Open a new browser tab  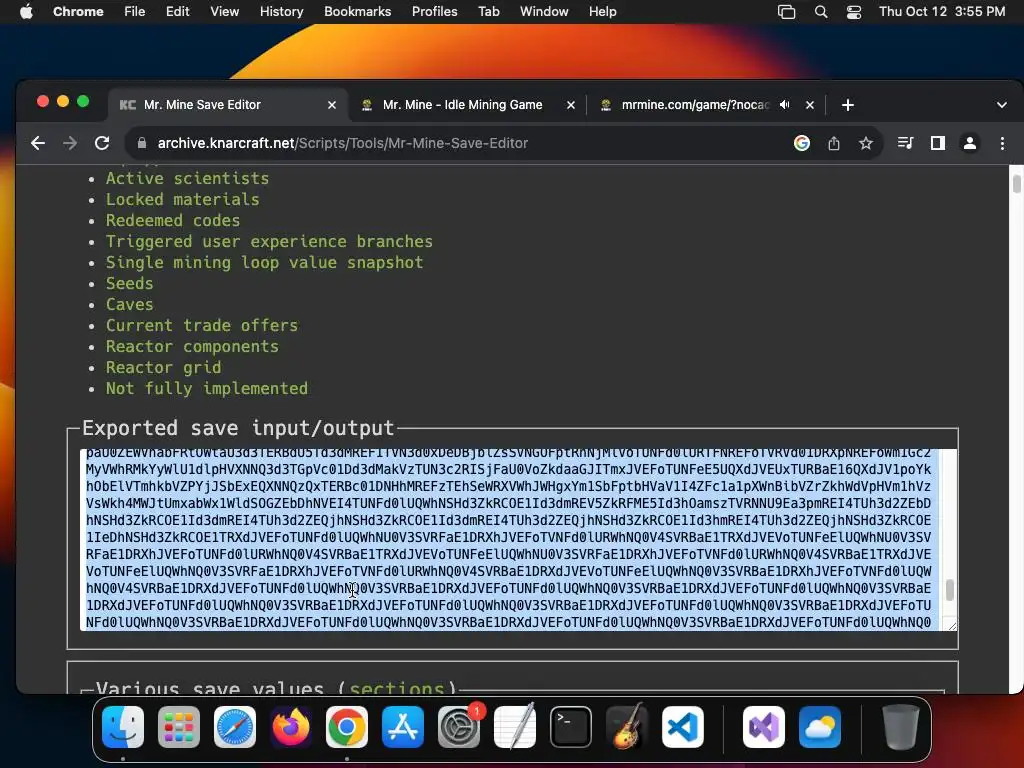tap(848, 104)
